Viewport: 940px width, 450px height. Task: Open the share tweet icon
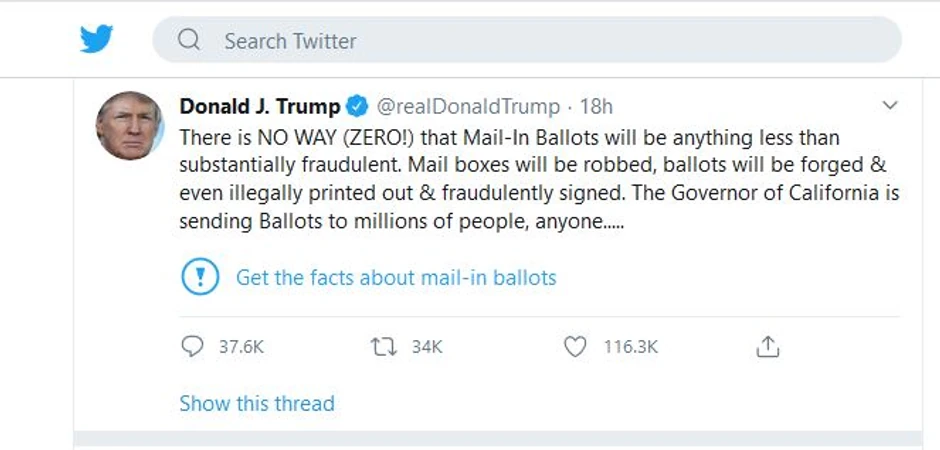coord(767,346)
